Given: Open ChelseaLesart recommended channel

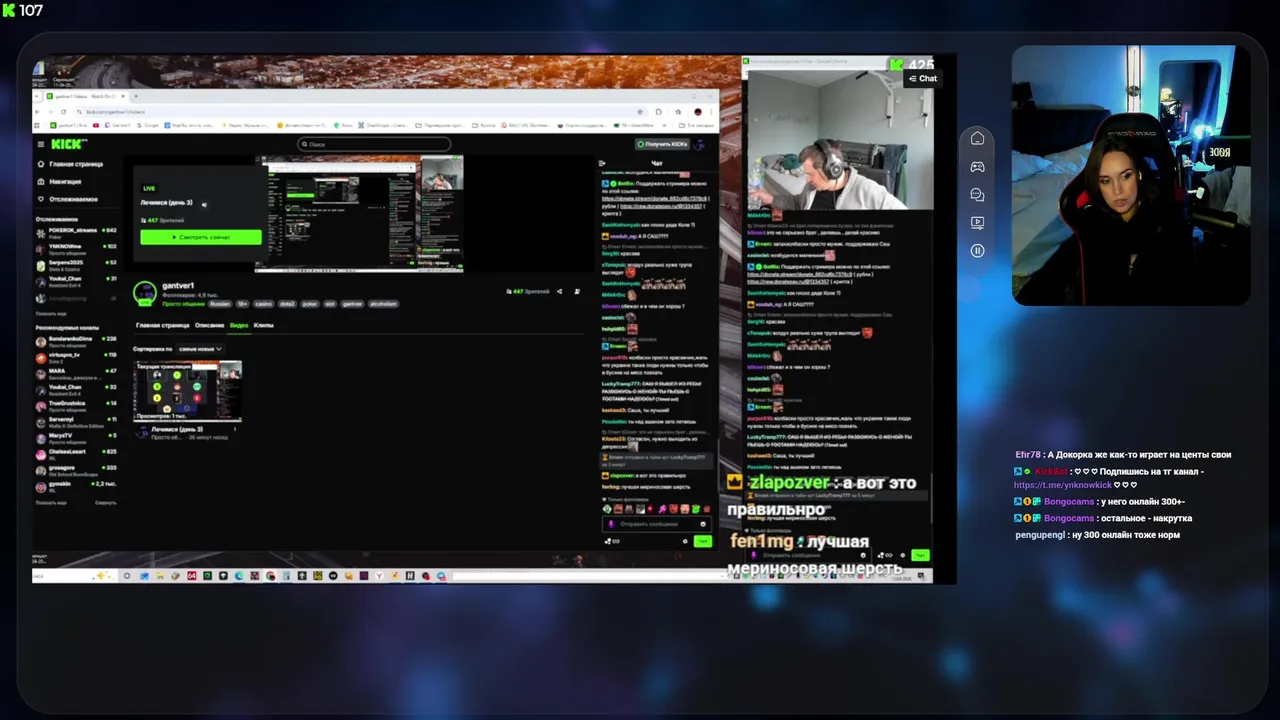Looking at the screenshot, I should pyautogui.click(x=77, y=453).
